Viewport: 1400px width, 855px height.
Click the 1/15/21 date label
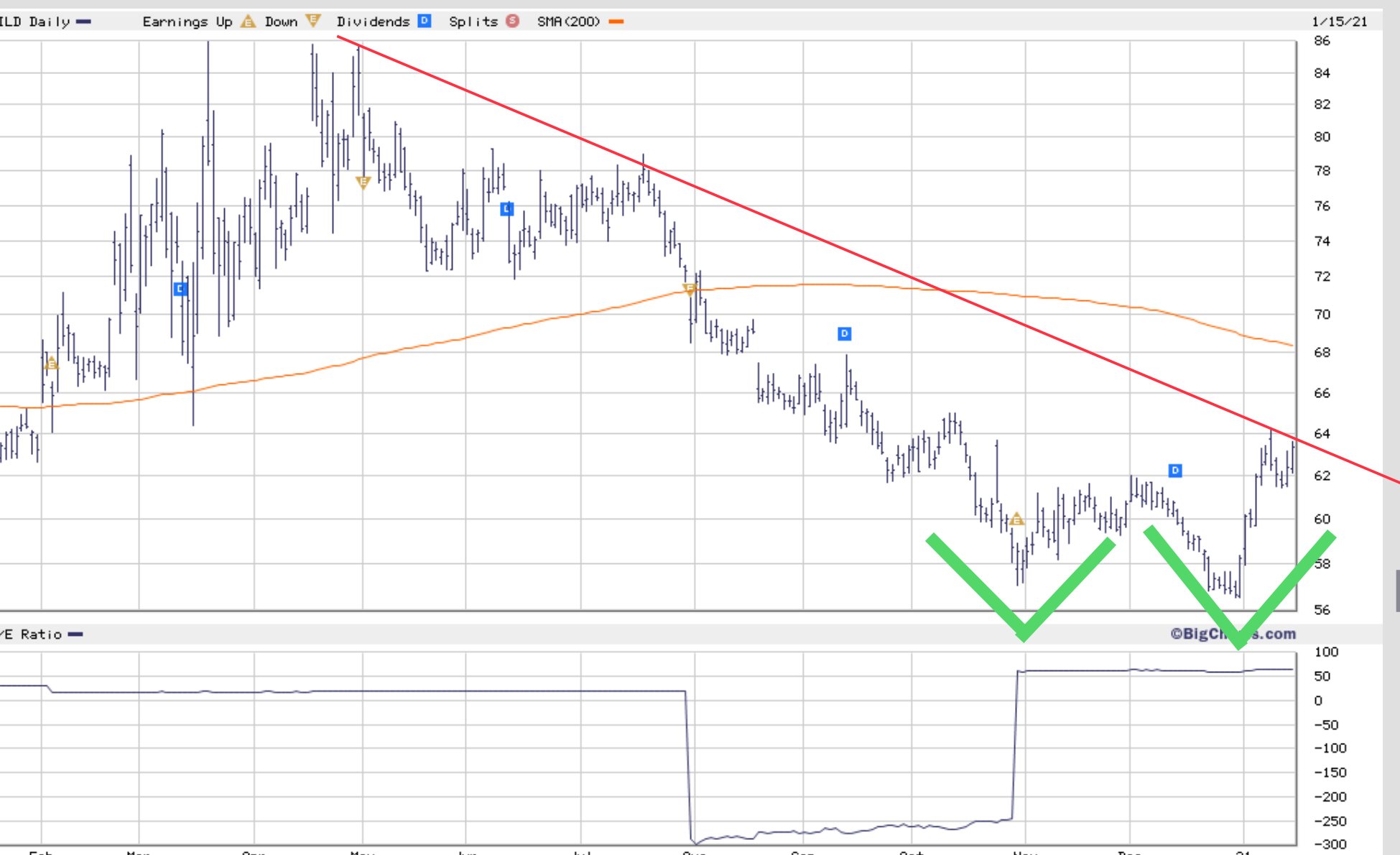(1339, 22)
